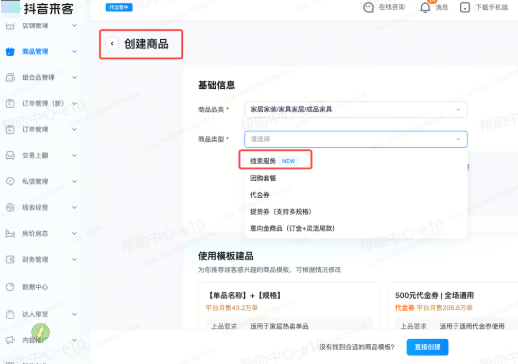Screen dimensions: 518x364
Task: Open 在线咨询 online chat icon
Action: tap(368, 7)
